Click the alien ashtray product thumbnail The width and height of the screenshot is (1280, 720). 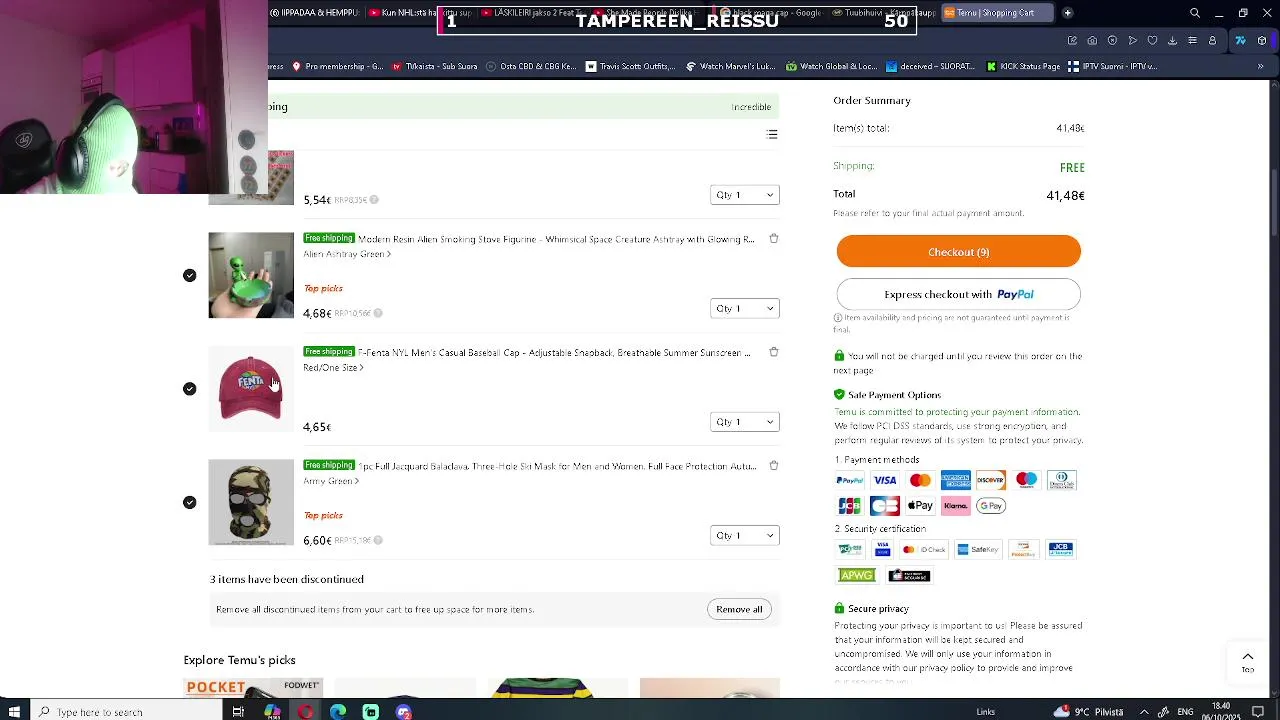[x=251, y=275]
